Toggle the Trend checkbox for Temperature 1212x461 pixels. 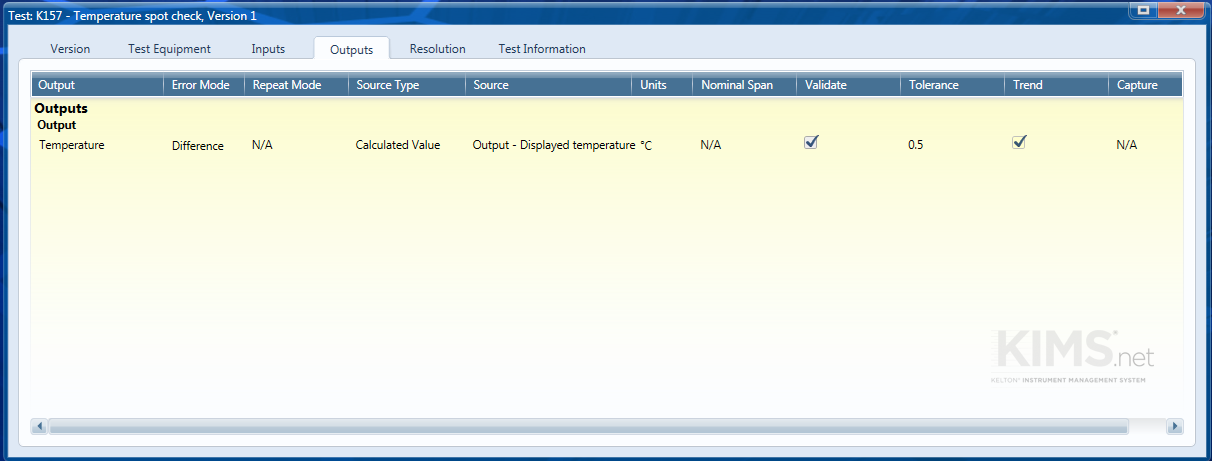pyautogui.click(x=1019, y=143)
